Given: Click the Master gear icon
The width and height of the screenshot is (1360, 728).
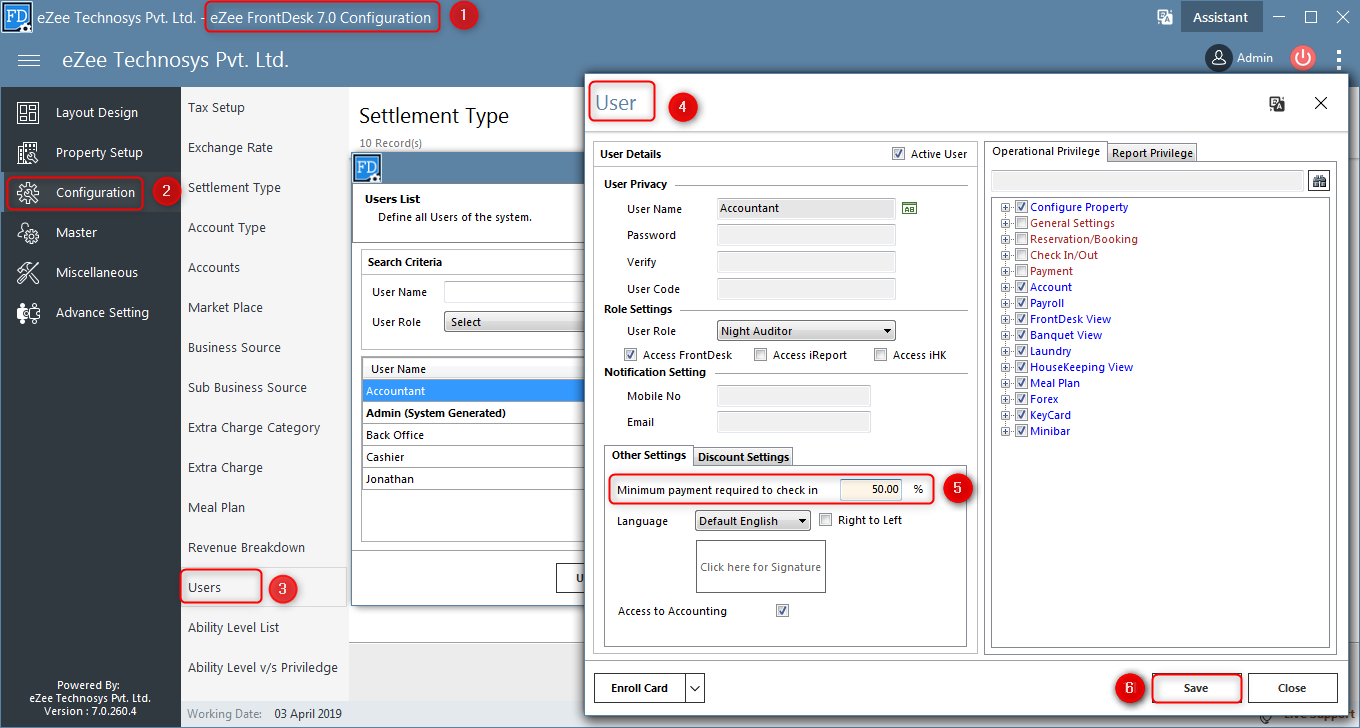Looking at the screenshot, I should [x=28, y=233].
